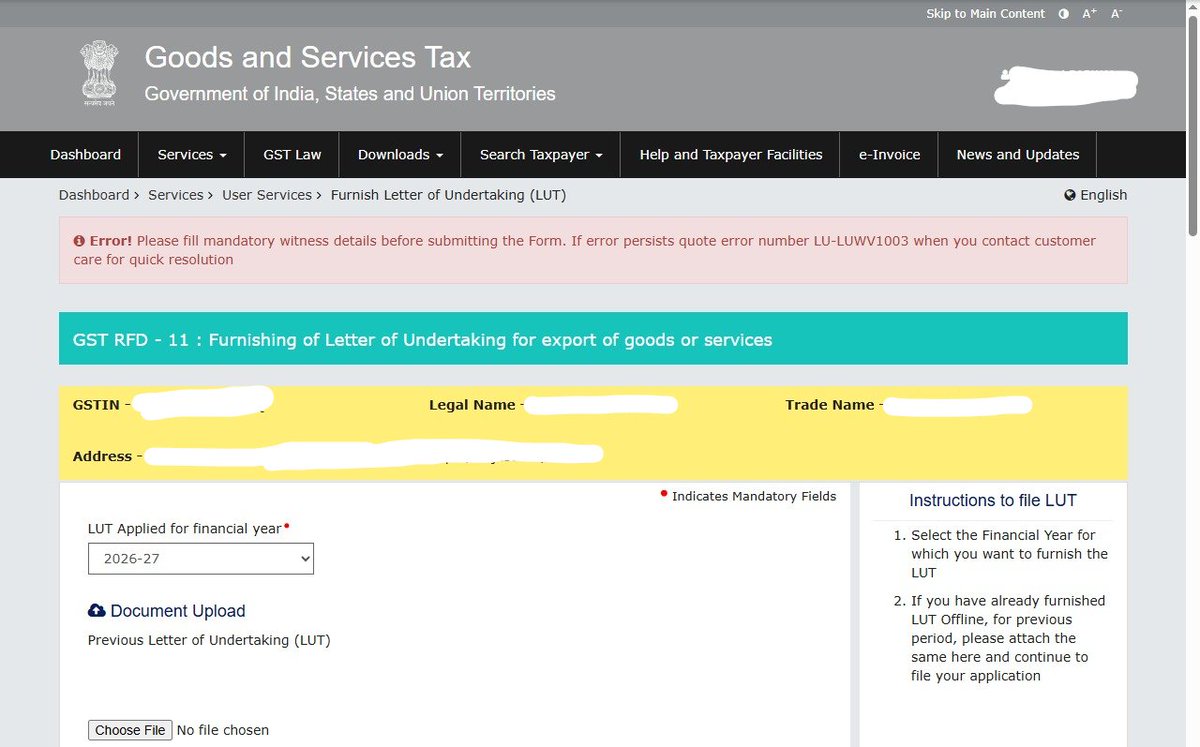Click the 'No file chosen' text

(223, 730)
